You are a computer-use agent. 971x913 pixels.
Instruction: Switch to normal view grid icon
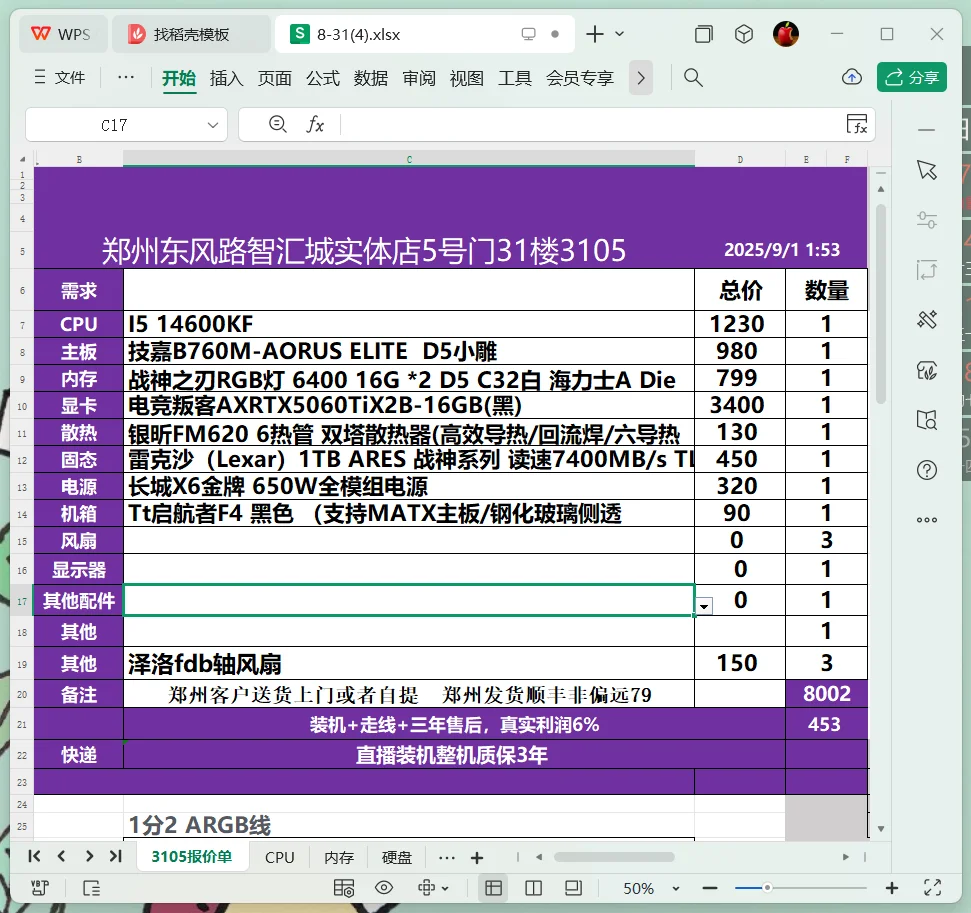494,888
